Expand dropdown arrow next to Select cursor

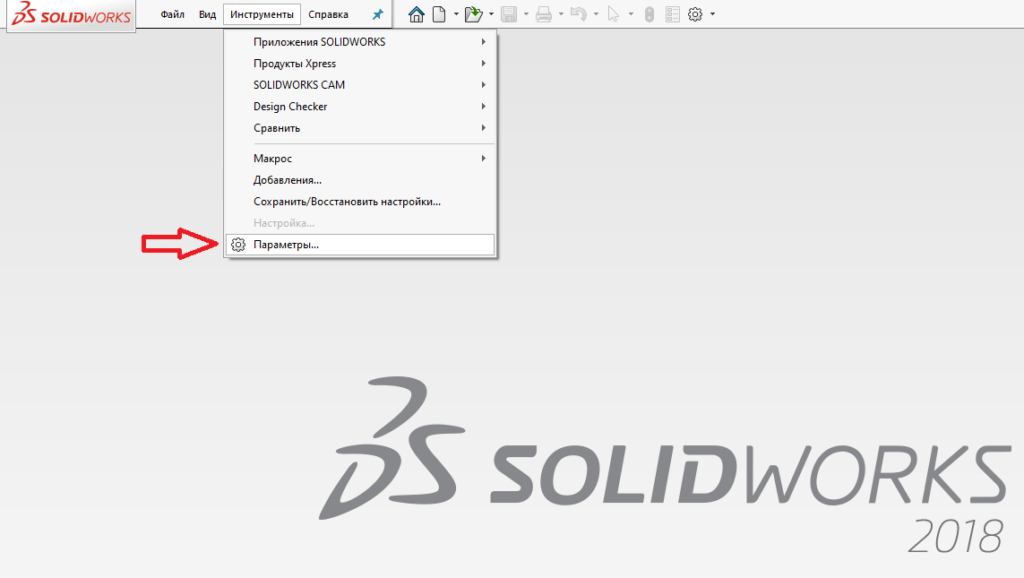tap(631, 14)
